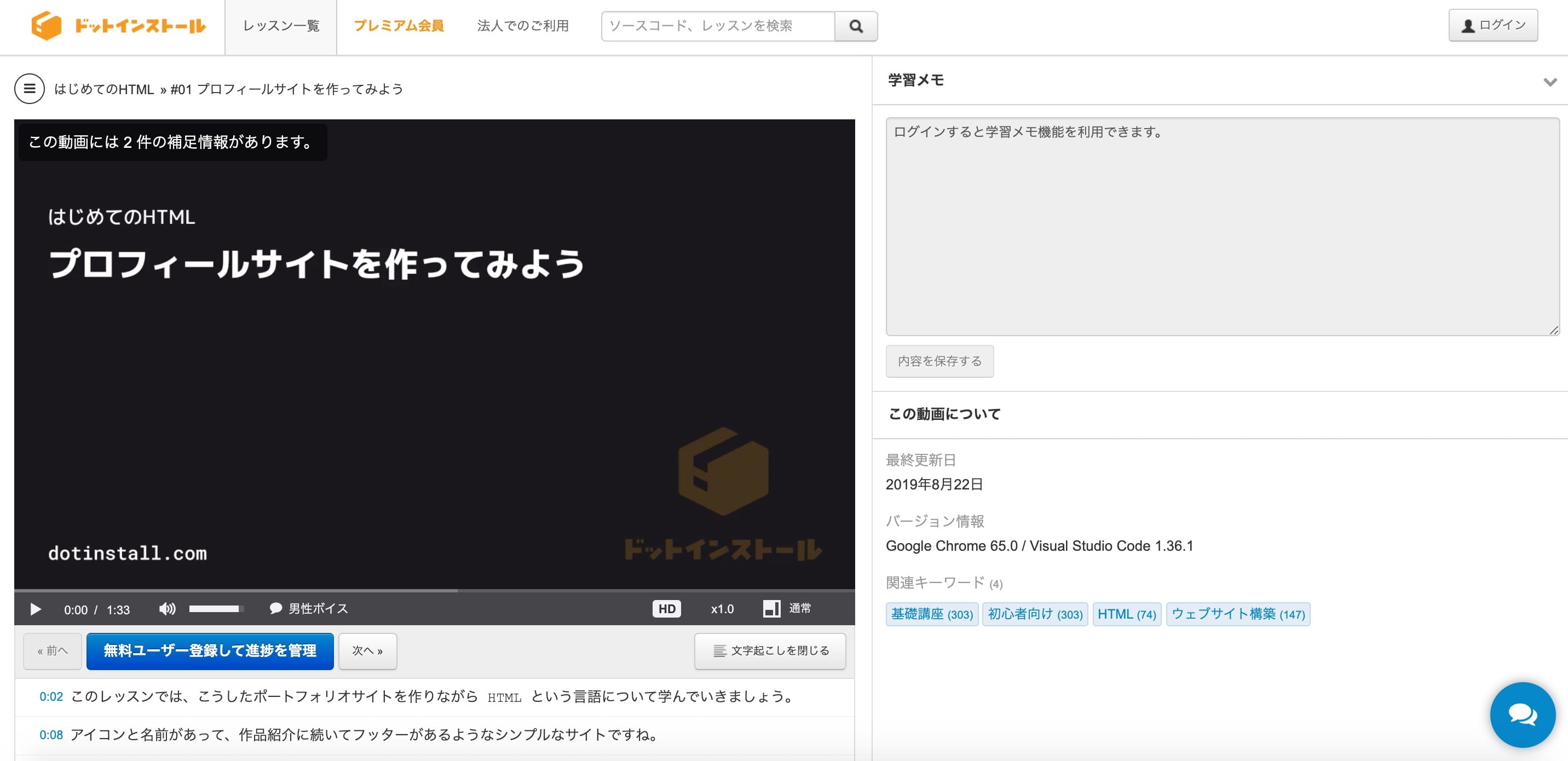Click the study memo text area
Image resolution: width=1568 pixels, height=761 pixels.
coord(1222,227)
